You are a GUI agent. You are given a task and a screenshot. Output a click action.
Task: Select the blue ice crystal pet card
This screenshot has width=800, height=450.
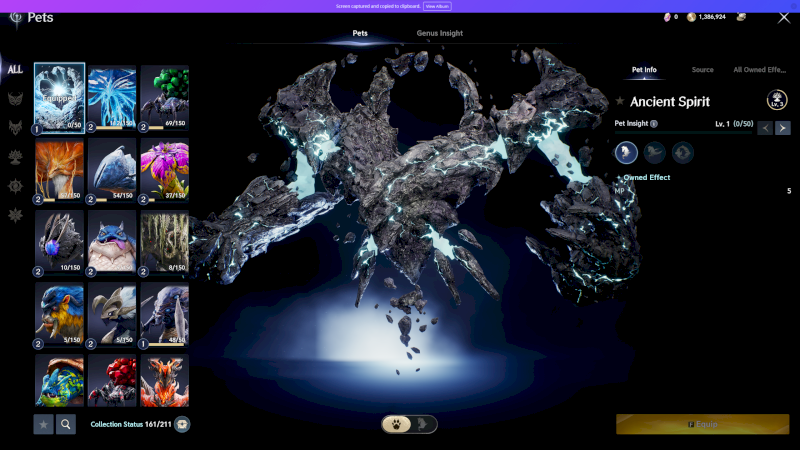click(112, 98)
